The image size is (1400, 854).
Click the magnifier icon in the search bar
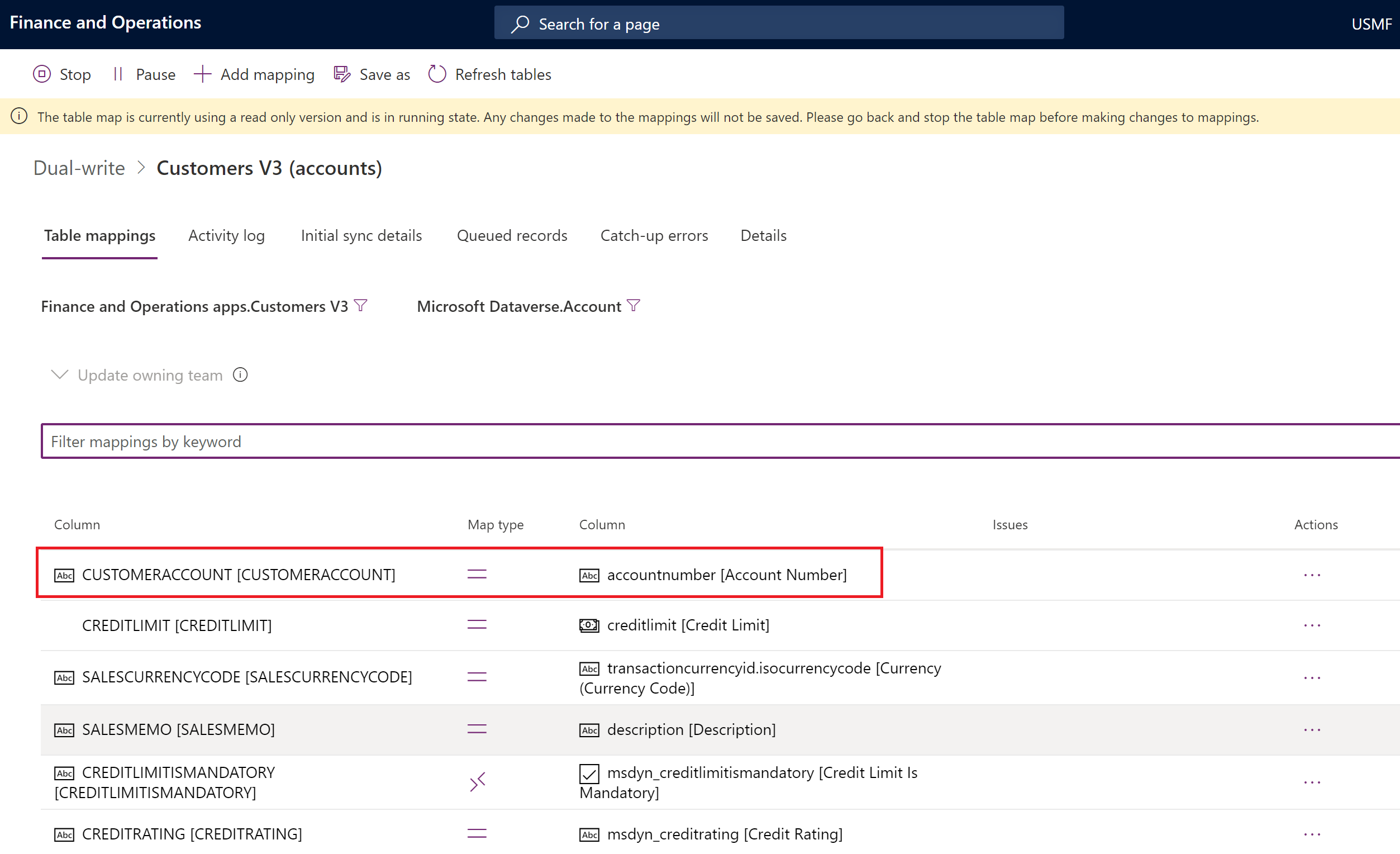520,24
